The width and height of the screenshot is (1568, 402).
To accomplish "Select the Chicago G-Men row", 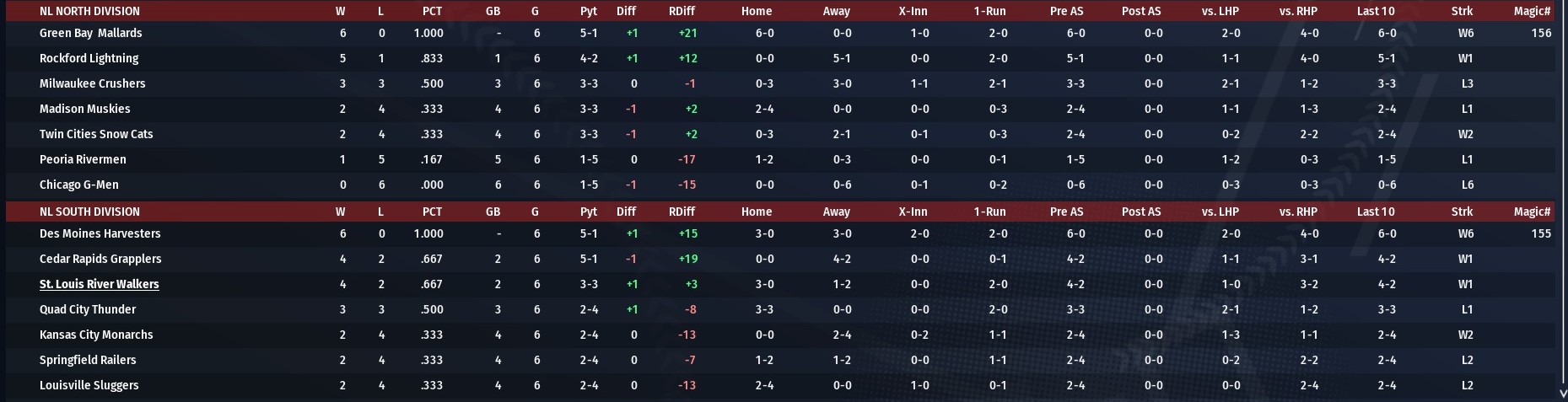I will (78, 185).
